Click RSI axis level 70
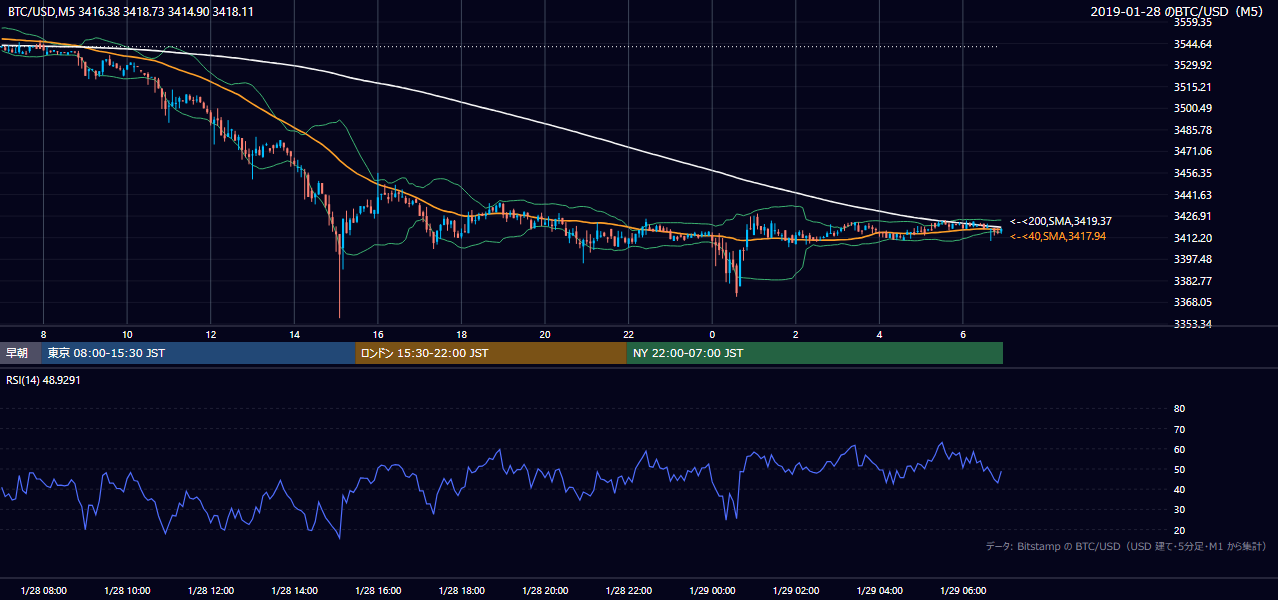1278x600 pixels. (1179, 429)
